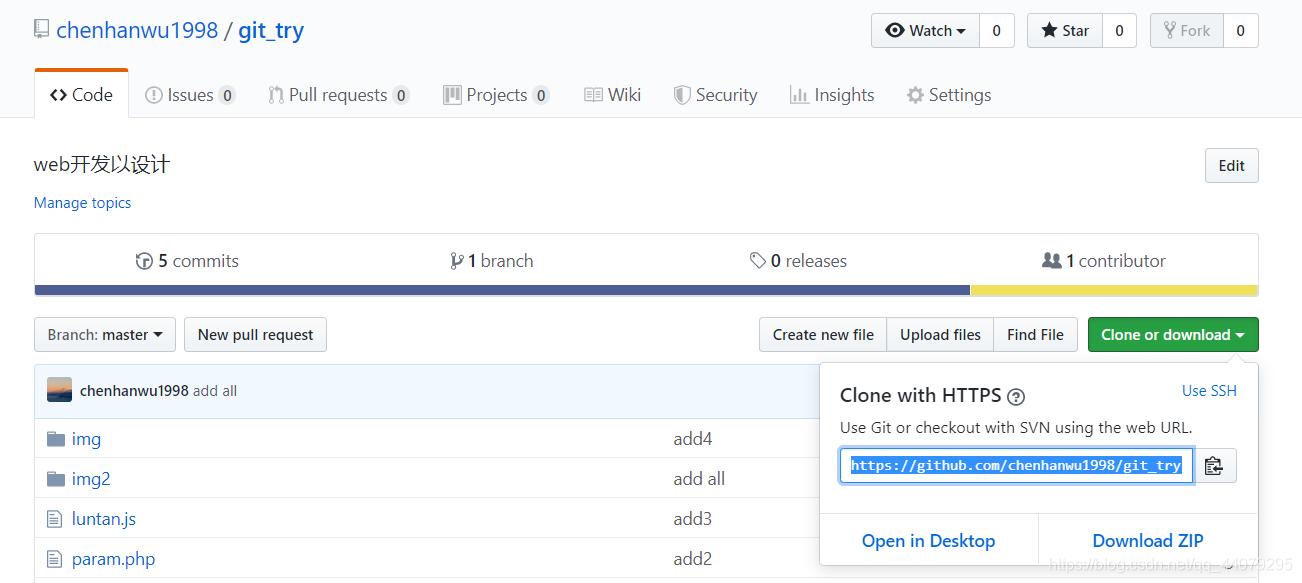Click the clone URL input field
Viewport: 1302px width, 583px height.
pyautogui.click(x=1016, y=466)
